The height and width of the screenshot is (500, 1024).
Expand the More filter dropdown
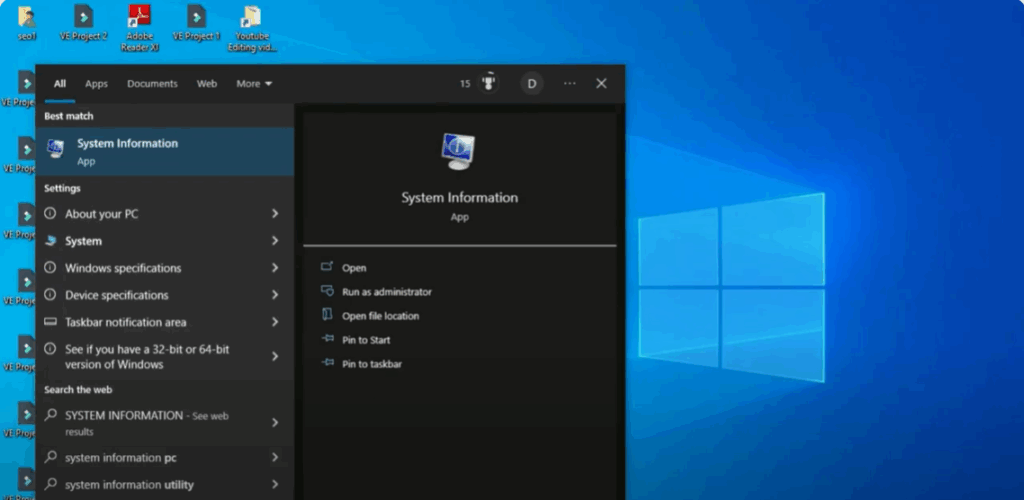[x=254, y=84]
